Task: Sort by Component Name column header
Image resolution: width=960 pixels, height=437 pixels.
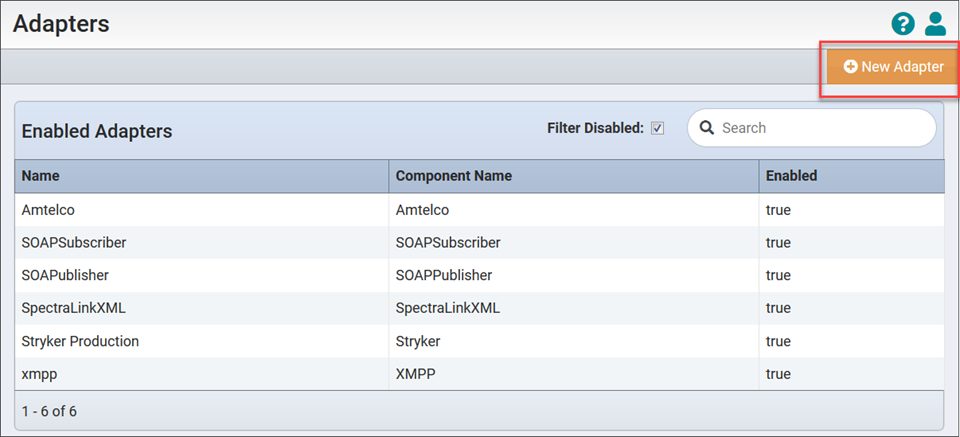Action: (x=453, y=176)
